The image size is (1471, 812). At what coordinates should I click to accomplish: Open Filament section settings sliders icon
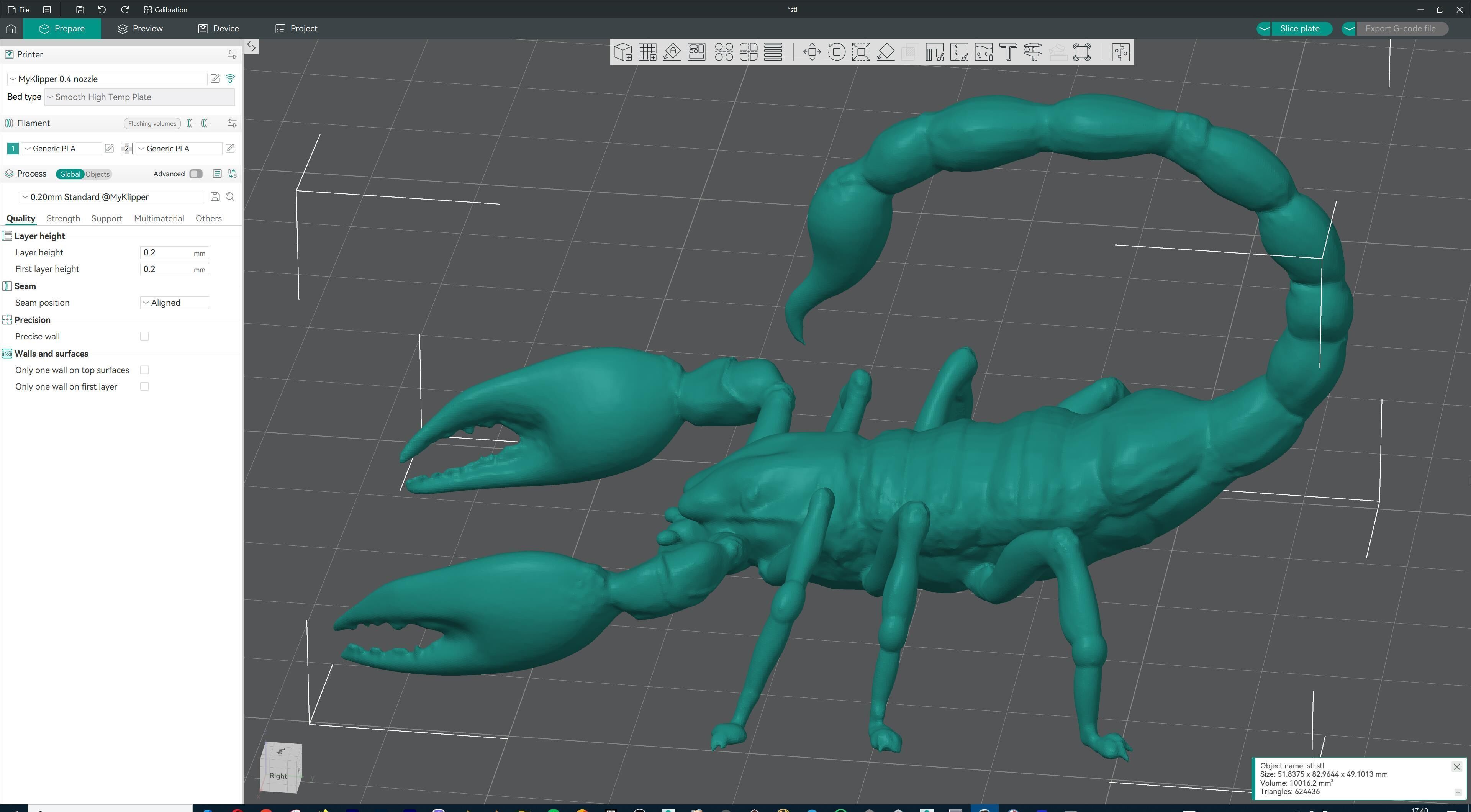pos(232,123)
